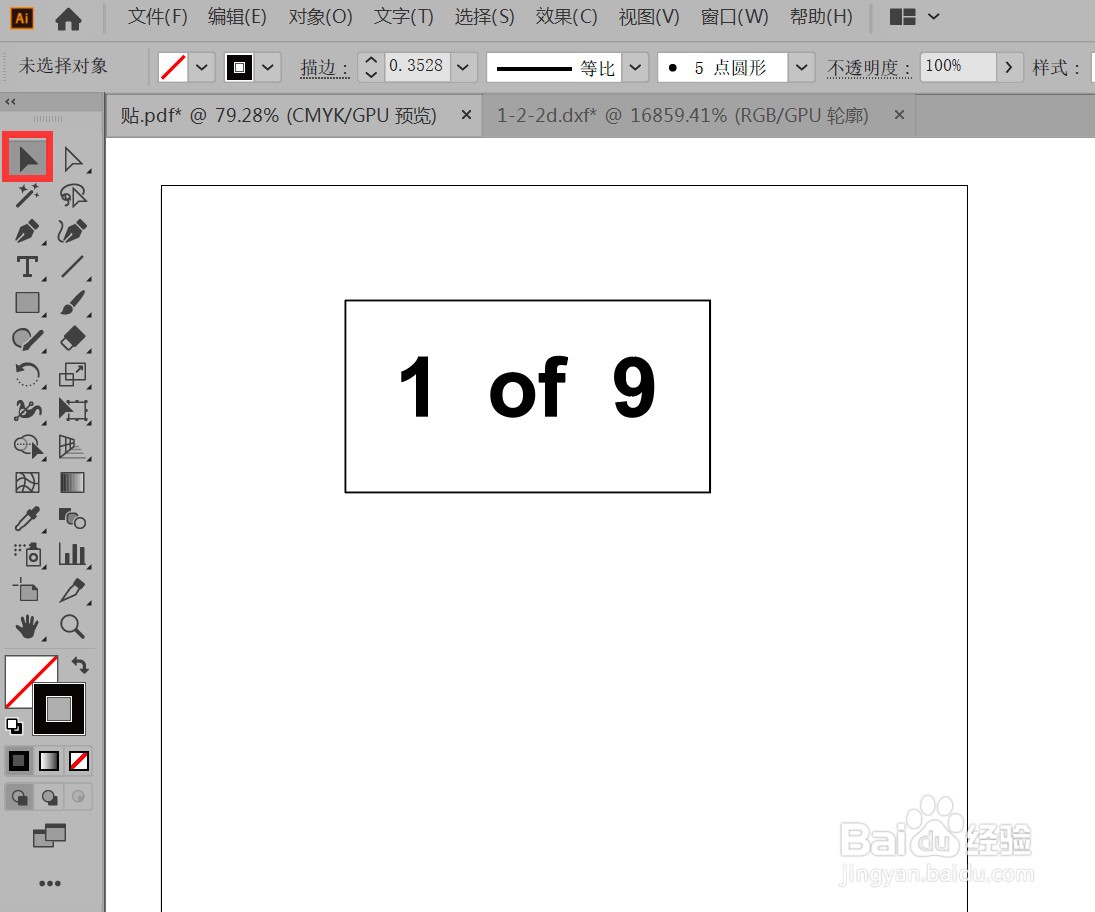Pick the Paintbrush tool
The image size is (1095, 912).
(x=73, y=303)
